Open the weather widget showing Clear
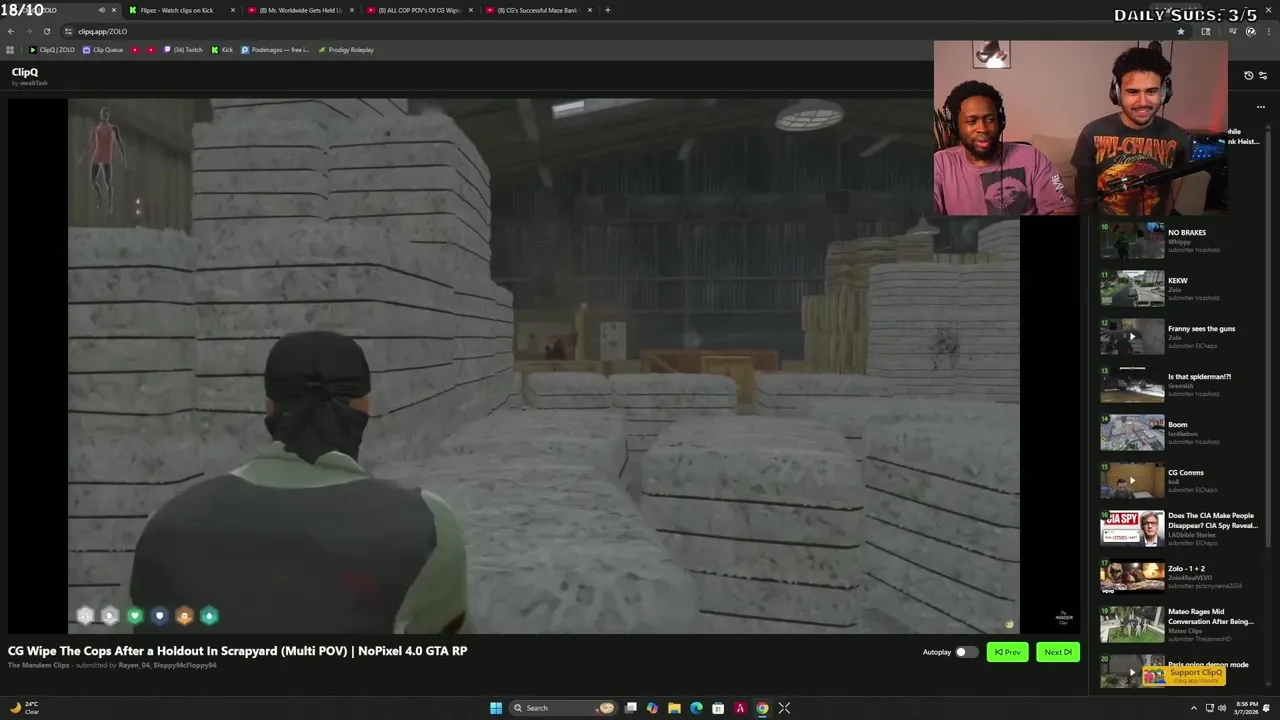Screen dimensions: 1280x720 click(24, 708)
